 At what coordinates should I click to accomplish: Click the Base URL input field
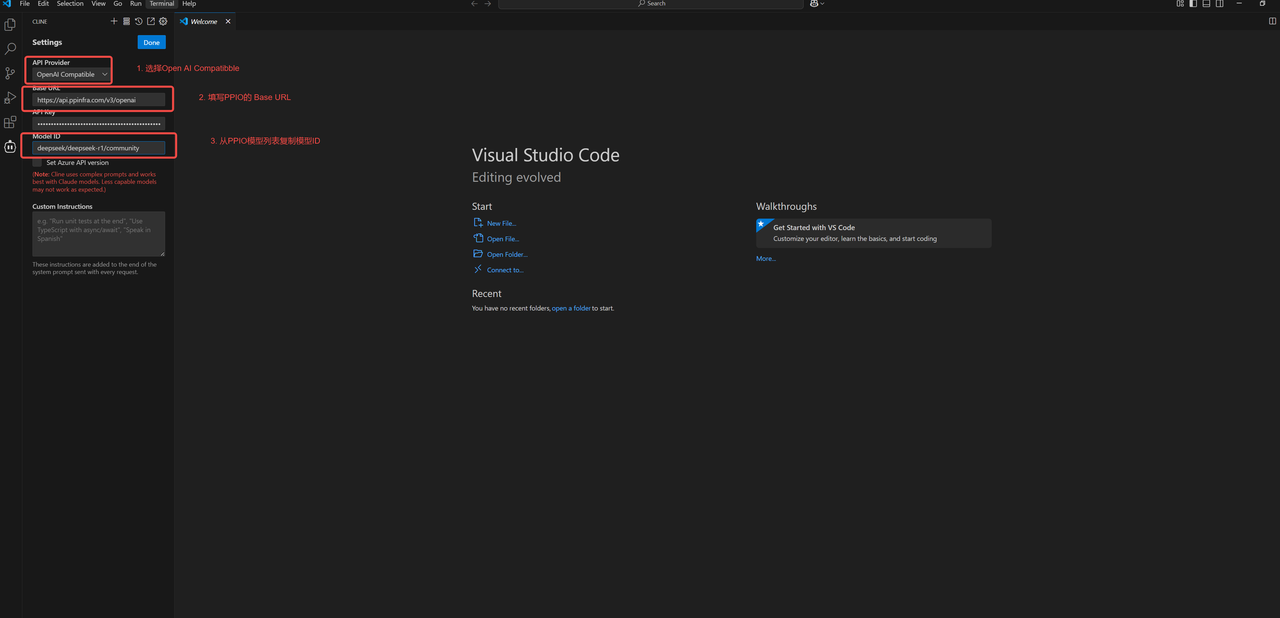[x=98, y=100]
